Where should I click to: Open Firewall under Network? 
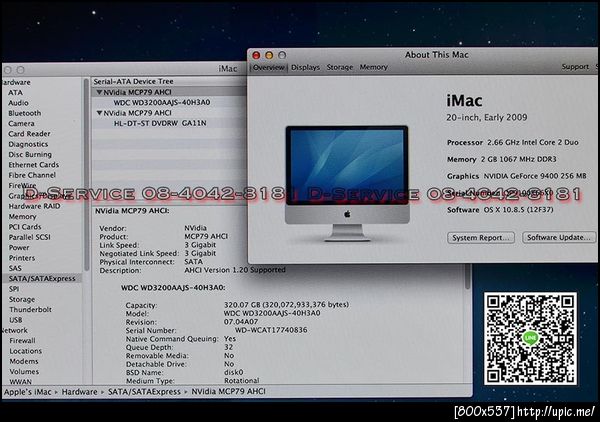coord(23,341)
